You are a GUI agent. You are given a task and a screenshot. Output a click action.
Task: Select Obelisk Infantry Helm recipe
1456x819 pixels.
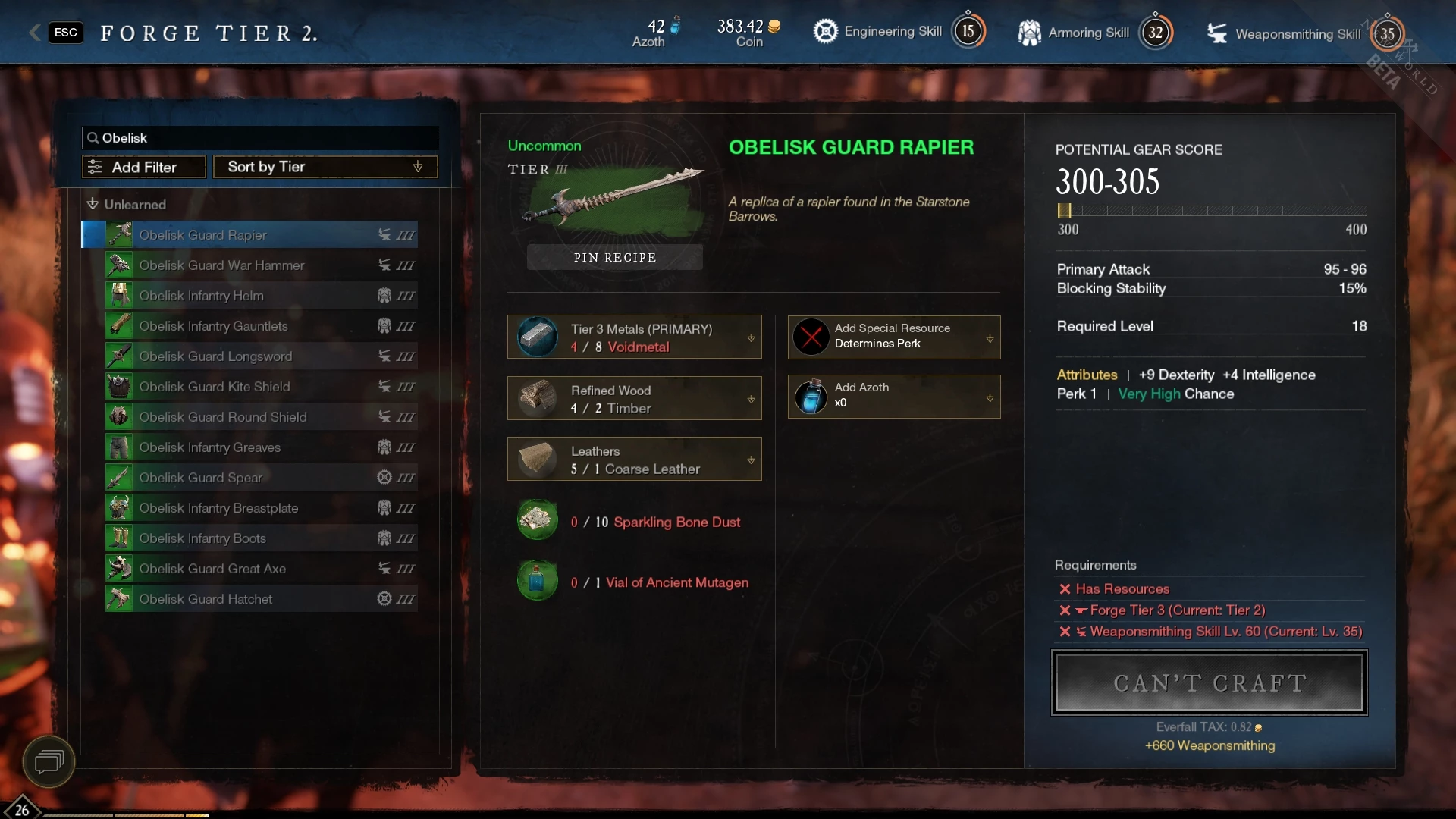[261, 296]
